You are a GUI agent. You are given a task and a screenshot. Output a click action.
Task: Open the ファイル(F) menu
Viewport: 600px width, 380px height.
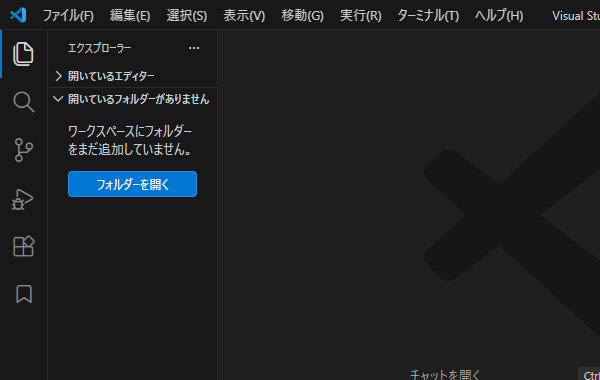68,16
